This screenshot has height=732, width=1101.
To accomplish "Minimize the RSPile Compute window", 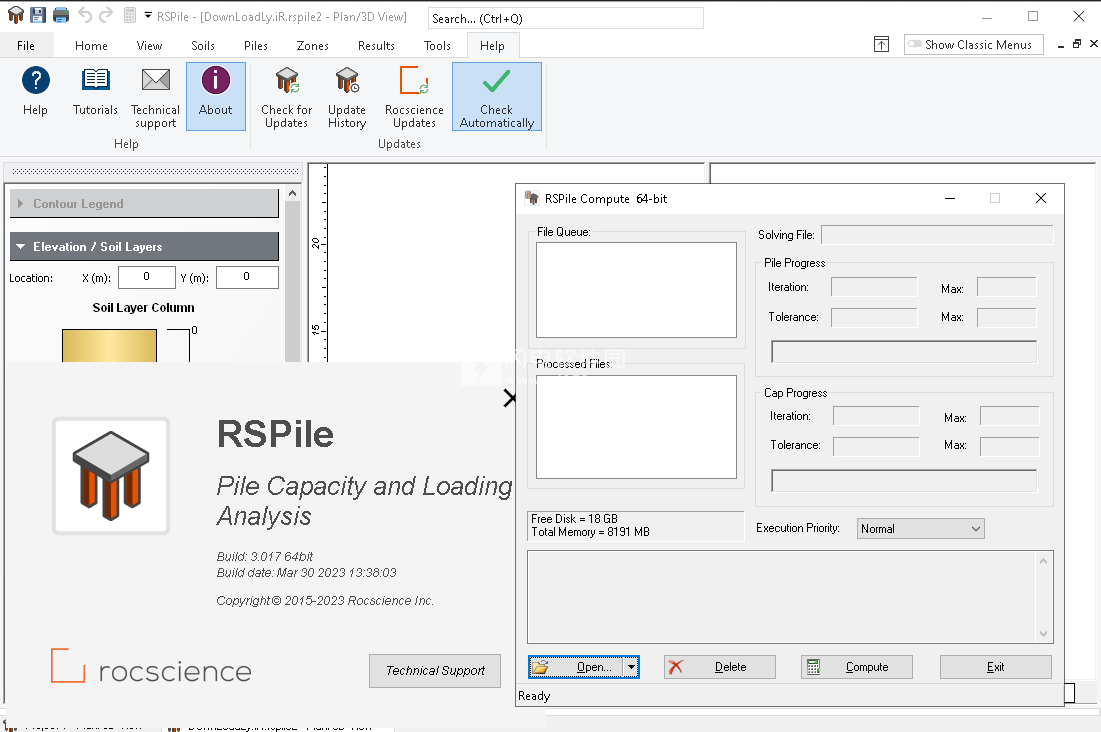I will (950, 199).
